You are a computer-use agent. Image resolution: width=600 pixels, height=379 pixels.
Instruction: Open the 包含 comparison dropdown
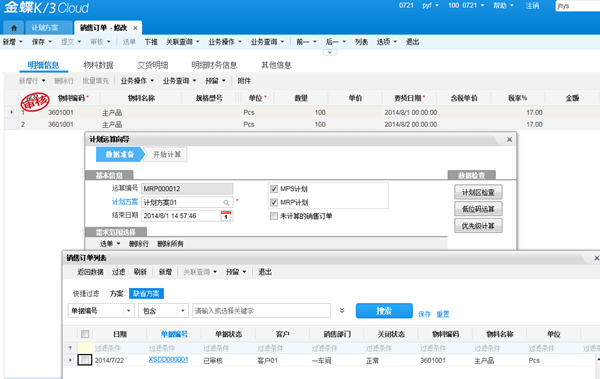(x=183, y=310)
